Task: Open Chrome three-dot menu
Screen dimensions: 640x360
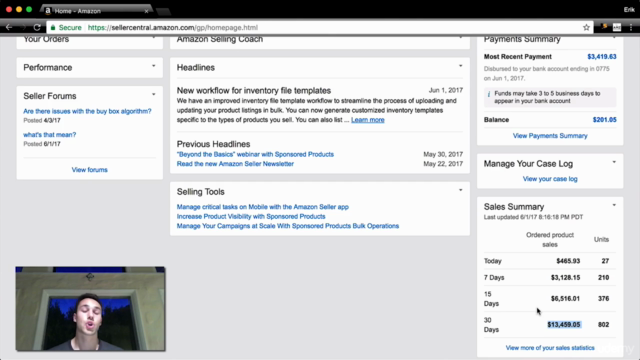Action: pyautogui.click(x=631, y=27)
